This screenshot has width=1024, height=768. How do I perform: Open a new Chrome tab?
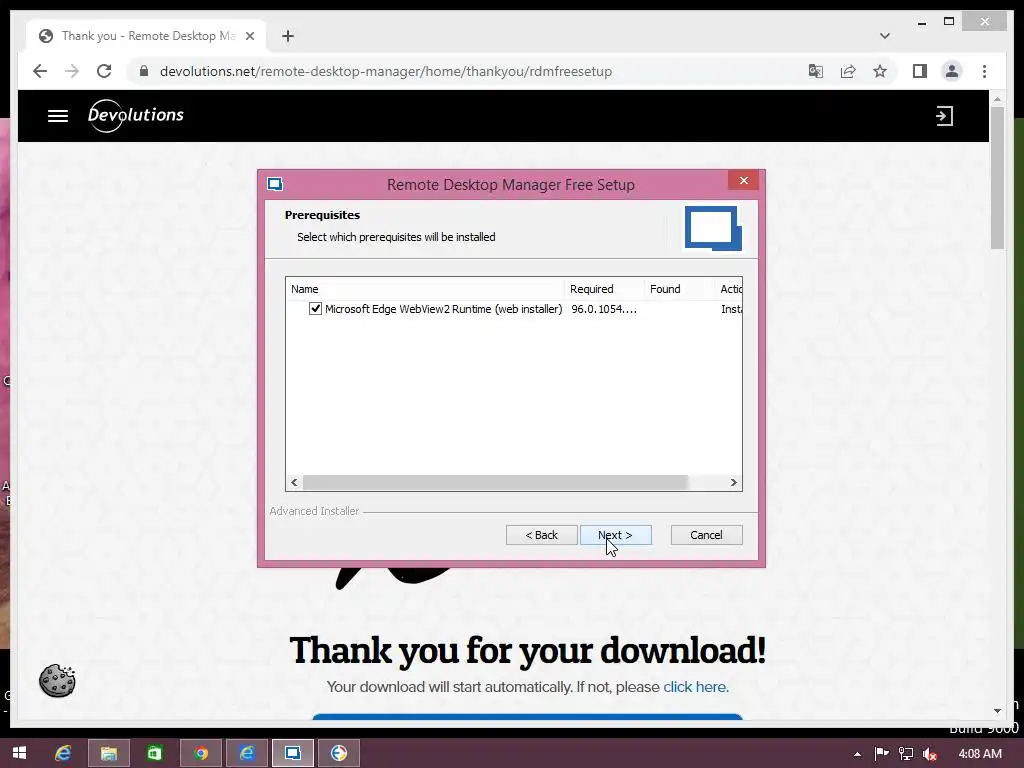point(288,36)
